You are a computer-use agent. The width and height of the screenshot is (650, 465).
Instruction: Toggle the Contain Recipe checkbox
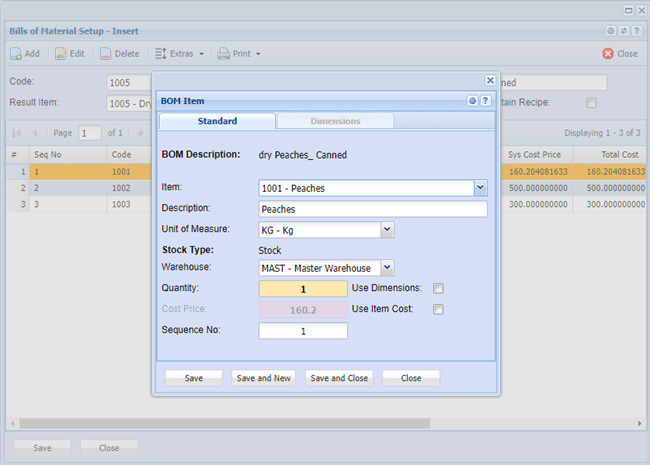coord(591,102)
